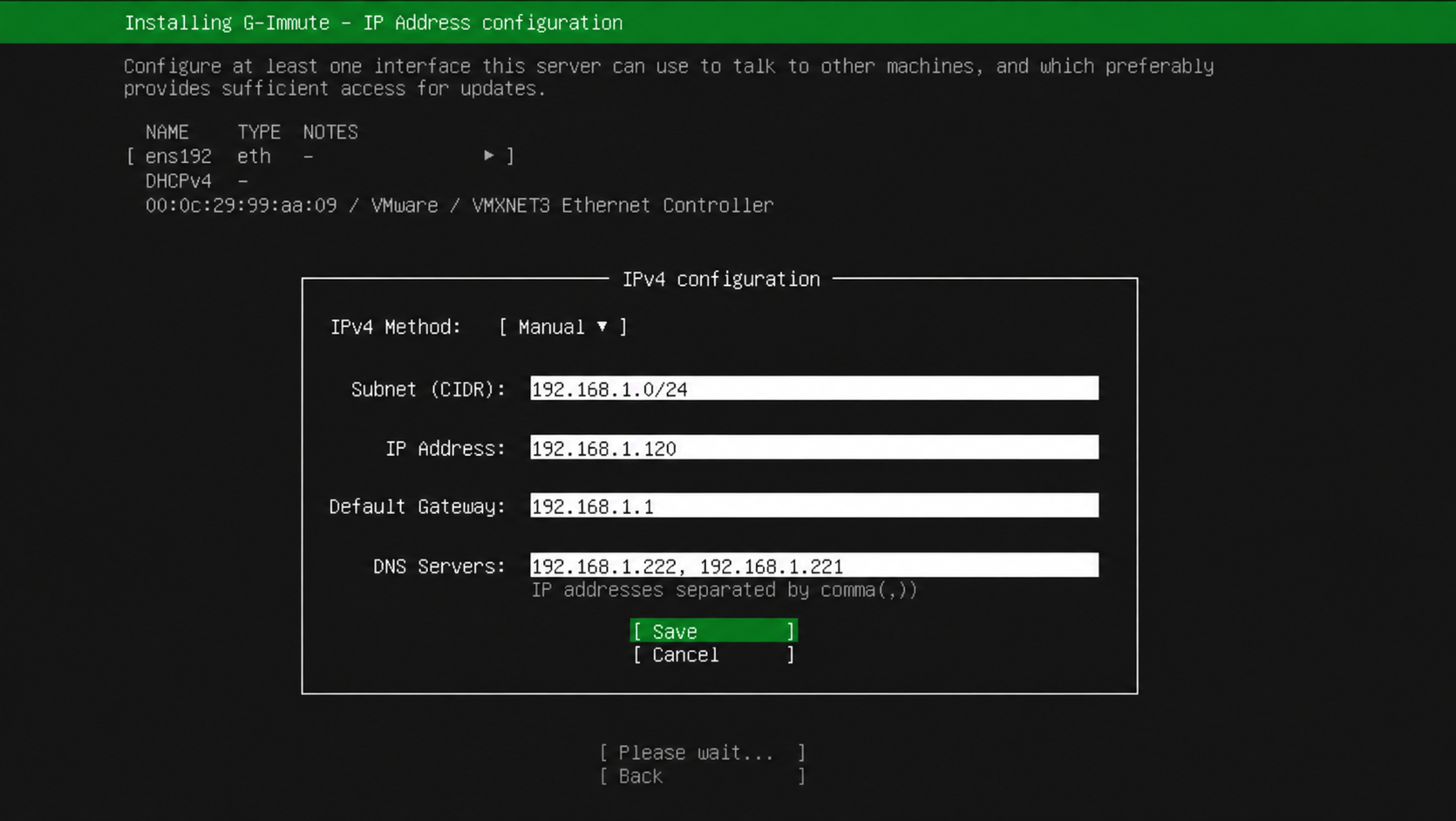The height and width of the screenshot is (821, 1456).
Task: Focus the IP Address field
Action: click(814, 448)
